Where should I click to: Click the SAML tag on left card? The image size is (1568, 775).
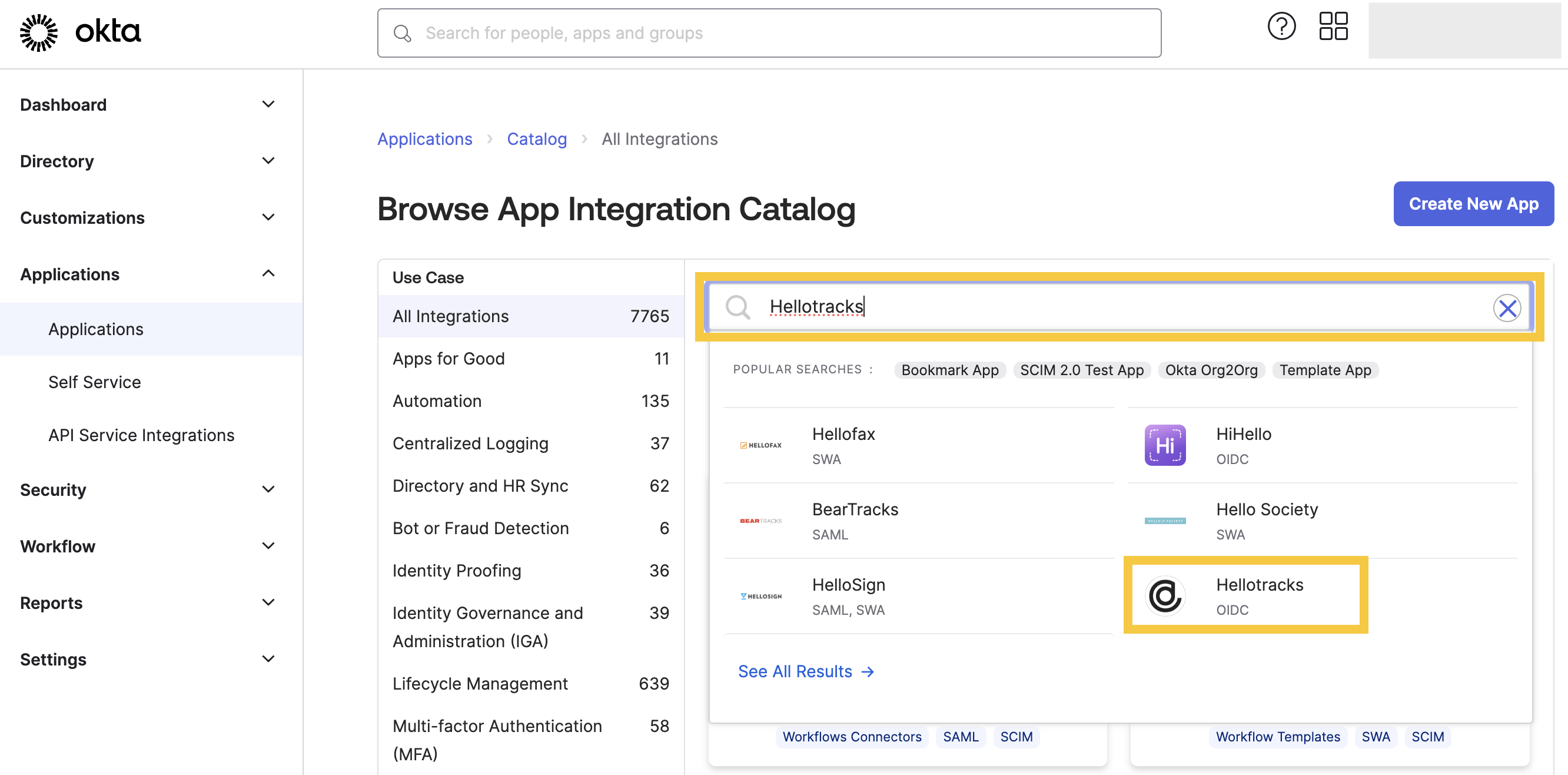click(961, 737)
